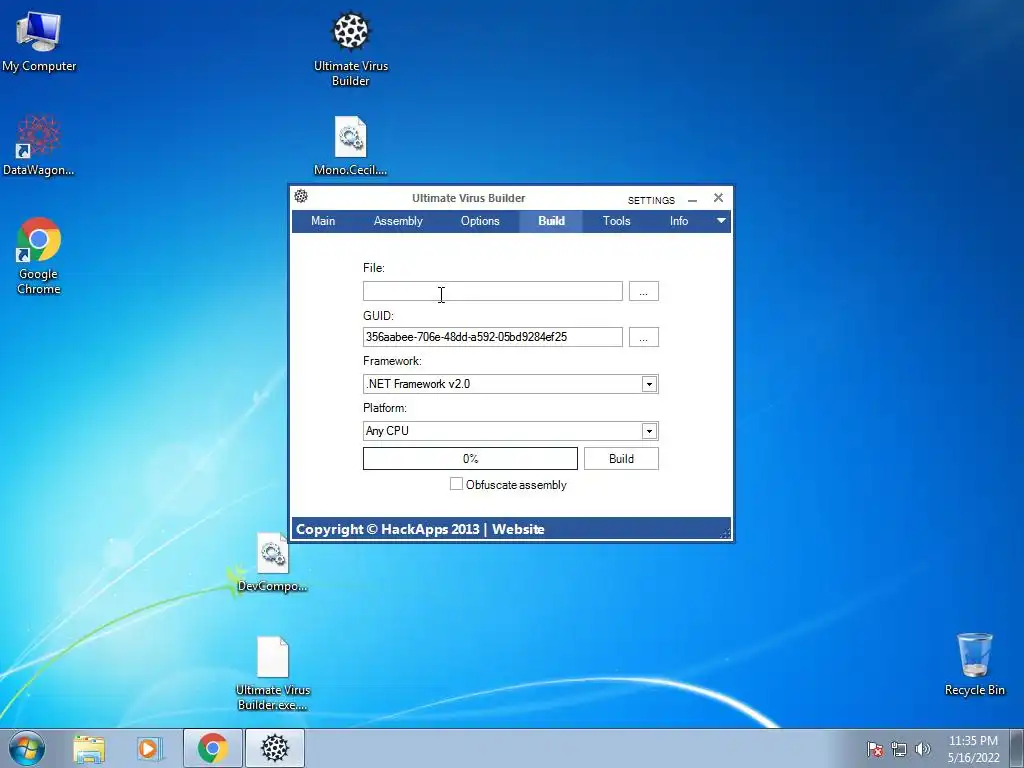Visit the Website link in footer
The height and width of the screenshot is (768, 1024).
[518, 529]
